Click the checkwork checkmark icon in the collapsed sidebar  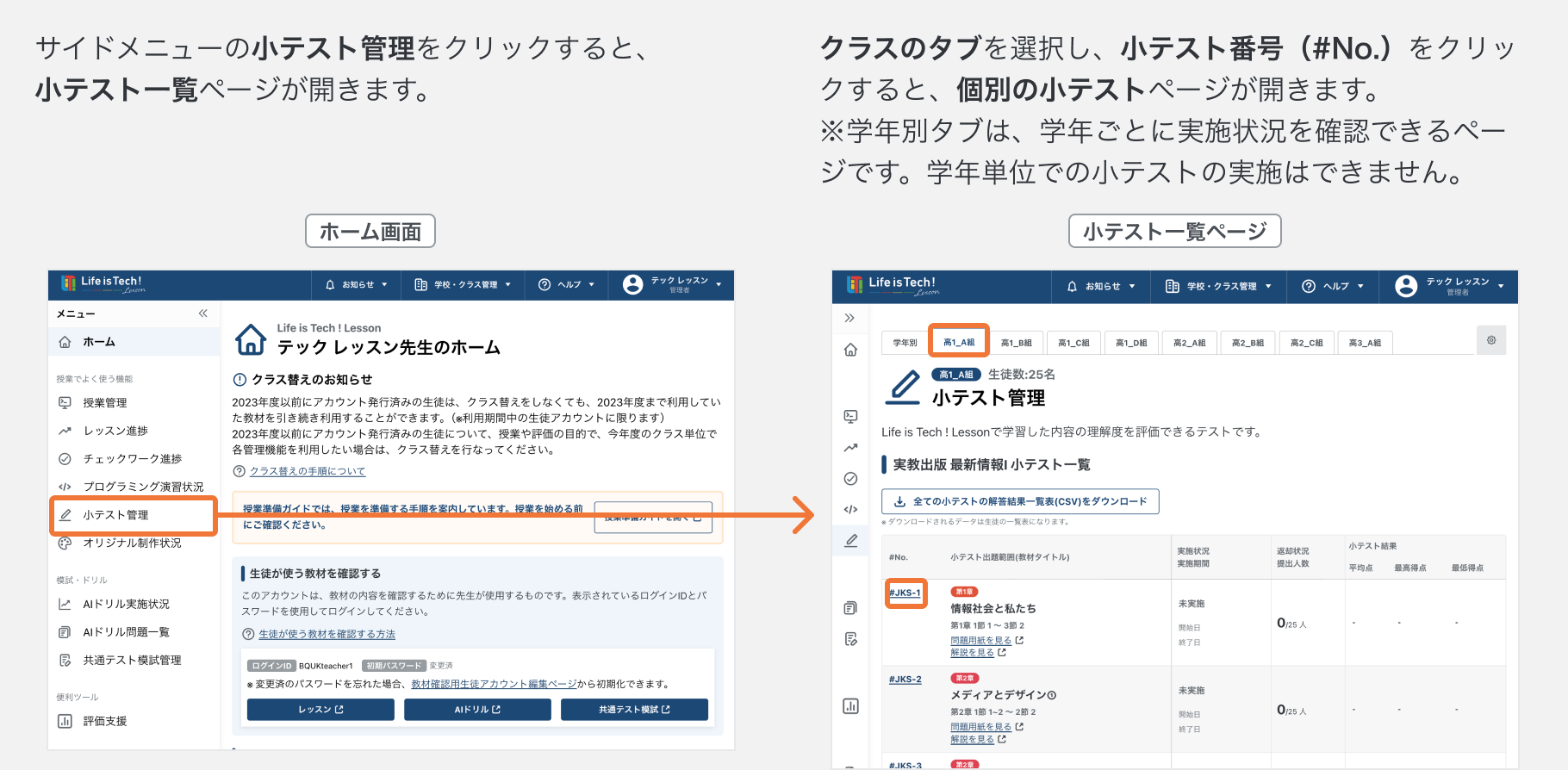coord(850,479)
